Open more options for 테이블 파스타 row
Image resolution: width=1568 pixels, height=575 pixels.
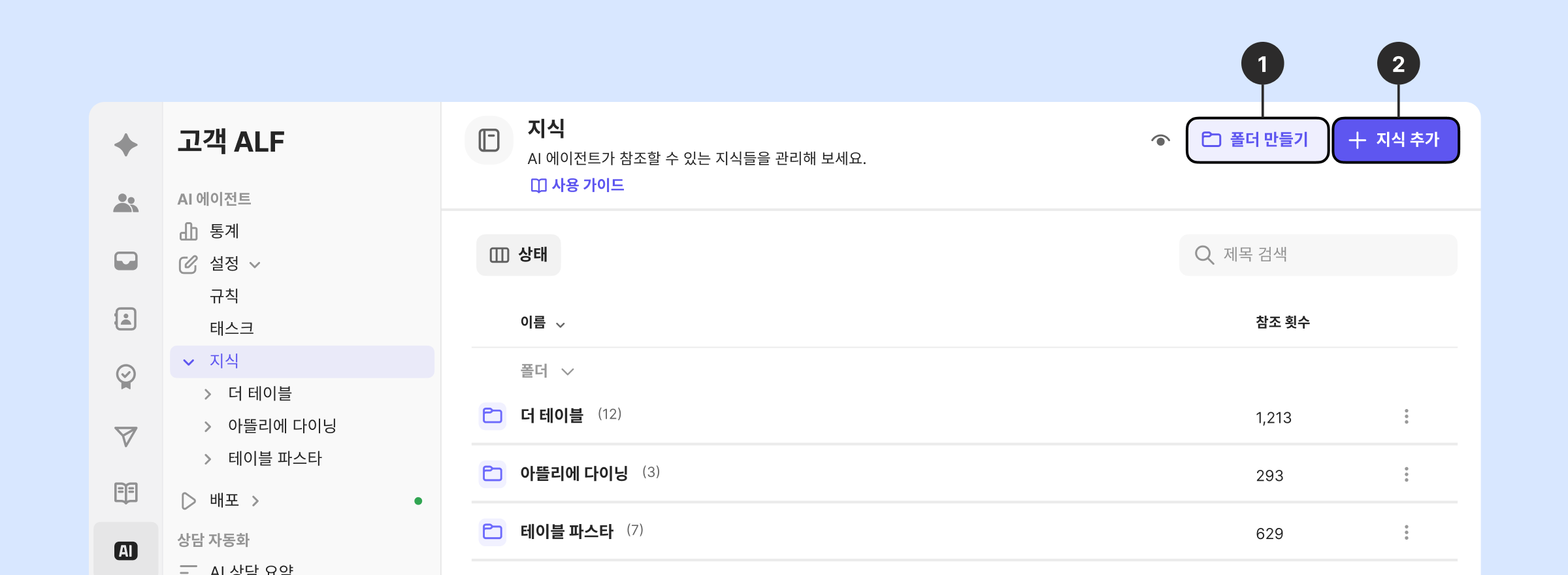(1406, 533)
